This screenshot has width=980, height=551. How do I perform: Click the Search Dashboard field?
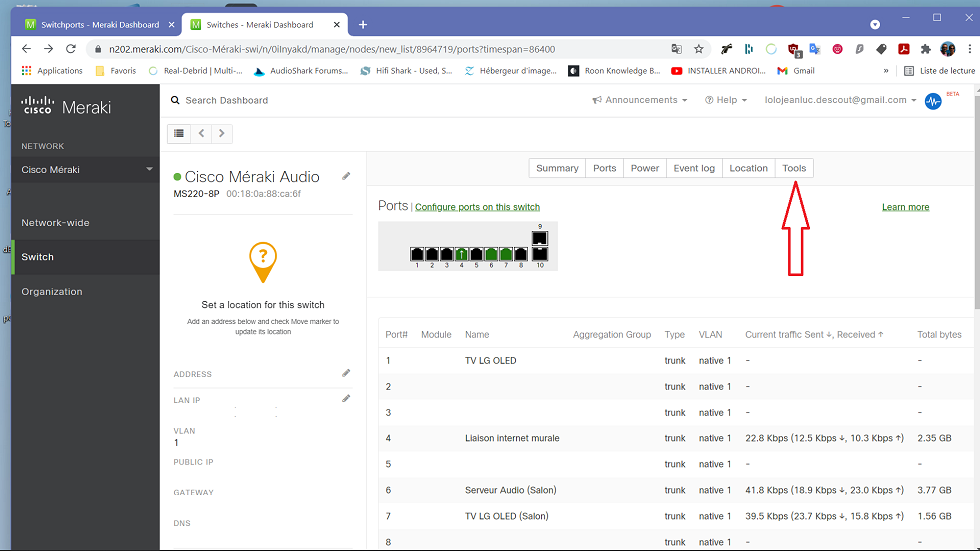(x=226, y=100)
